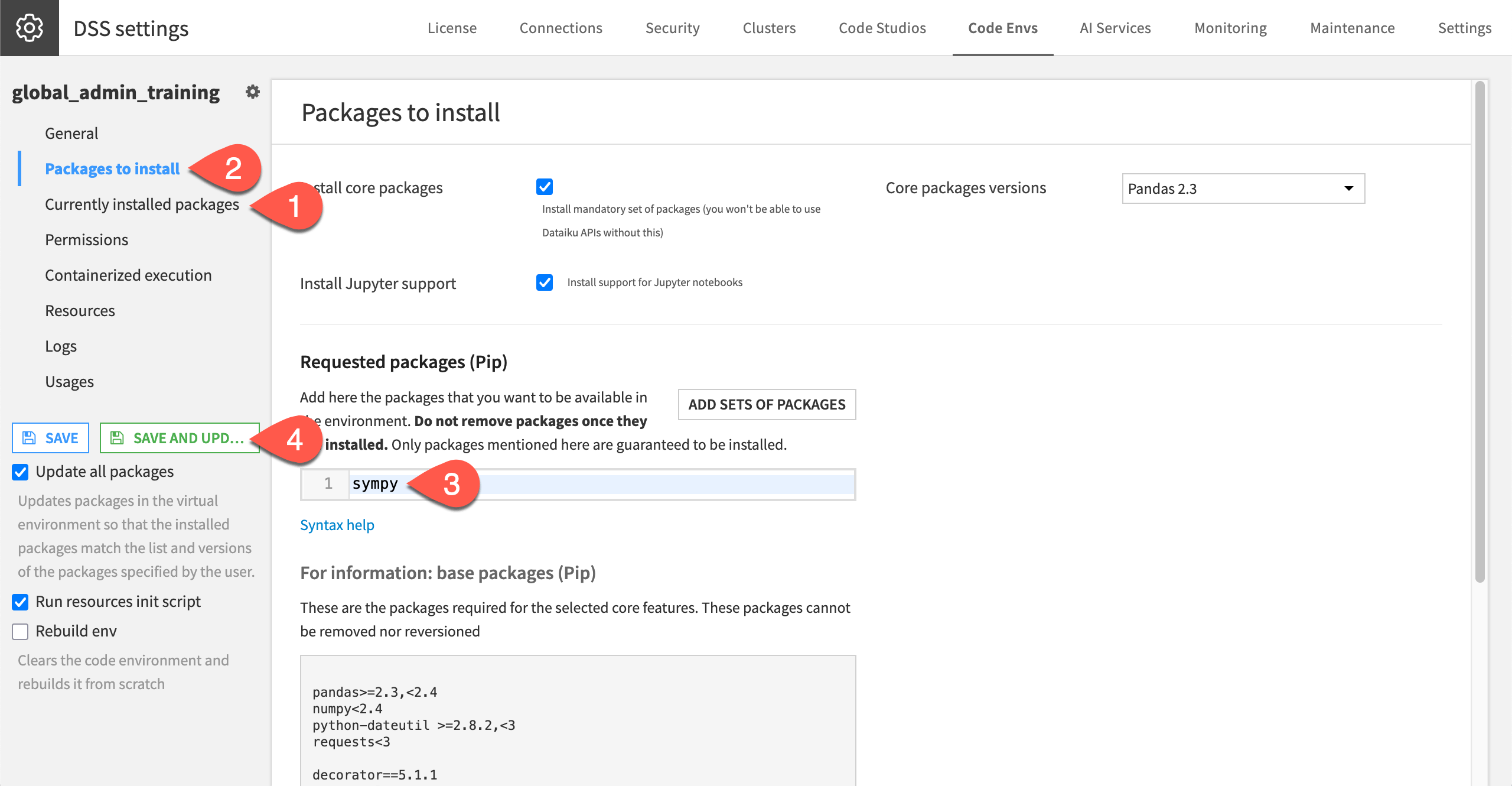Open the Code Studios tab
This screenshot has height=786, width=1512.
(x=882, y=28)
